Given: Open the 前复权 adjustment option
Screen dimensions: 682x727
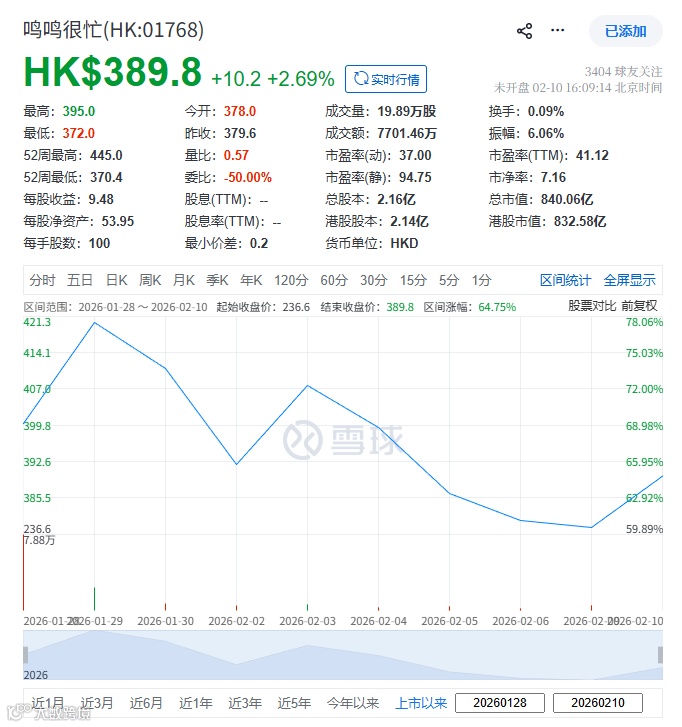Looking at the screenshot, I should [639, 306].
